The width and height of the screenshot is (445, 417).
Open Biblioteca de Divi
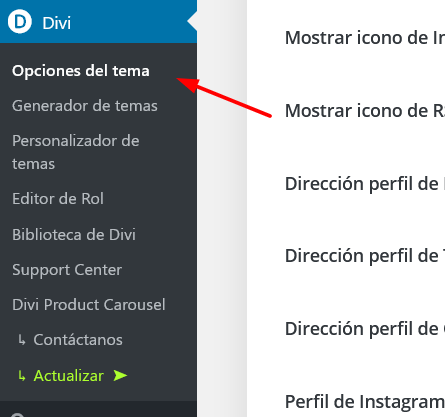(x=74, y=234)
